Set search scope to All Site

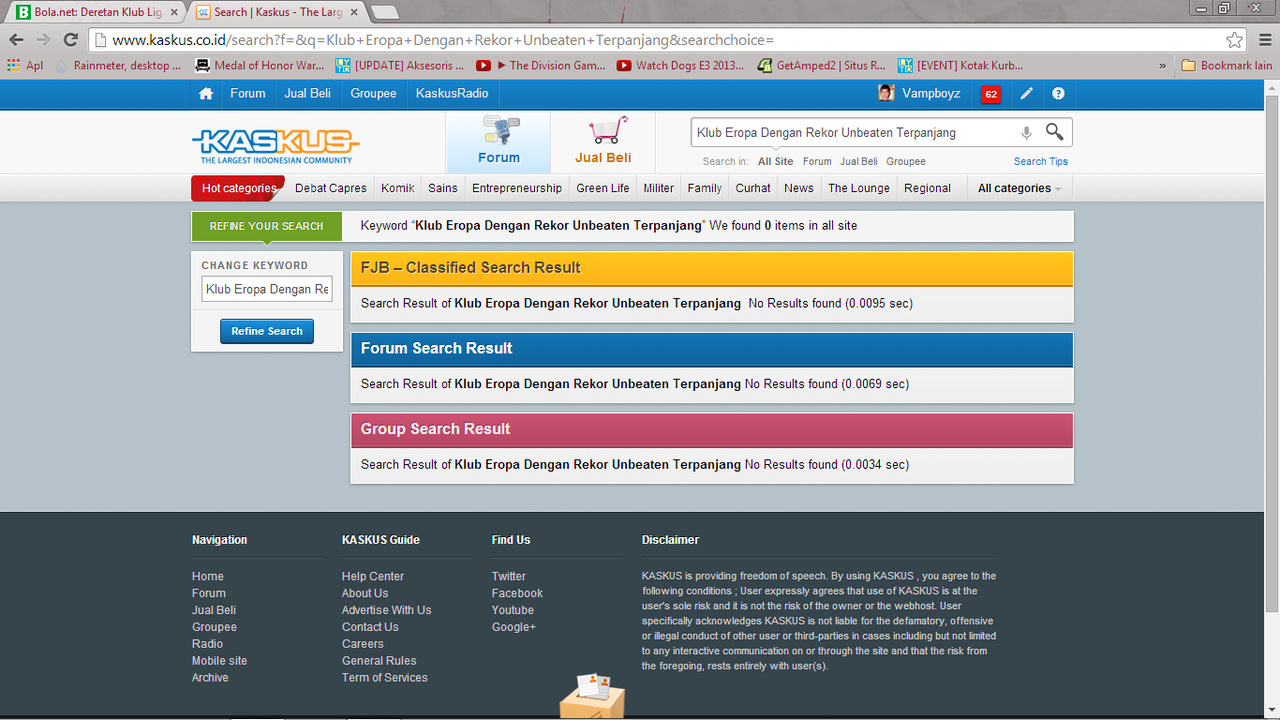coord(775,161)
